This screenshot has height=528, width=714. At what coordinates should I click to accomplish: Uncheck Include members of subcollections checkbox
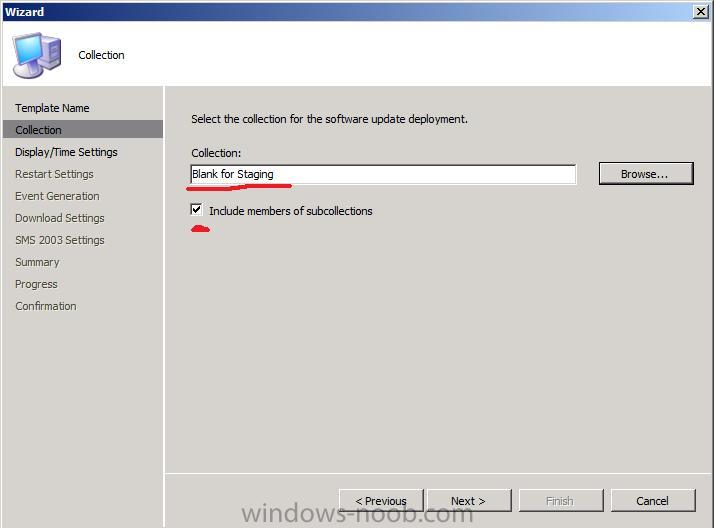point(196,210)
